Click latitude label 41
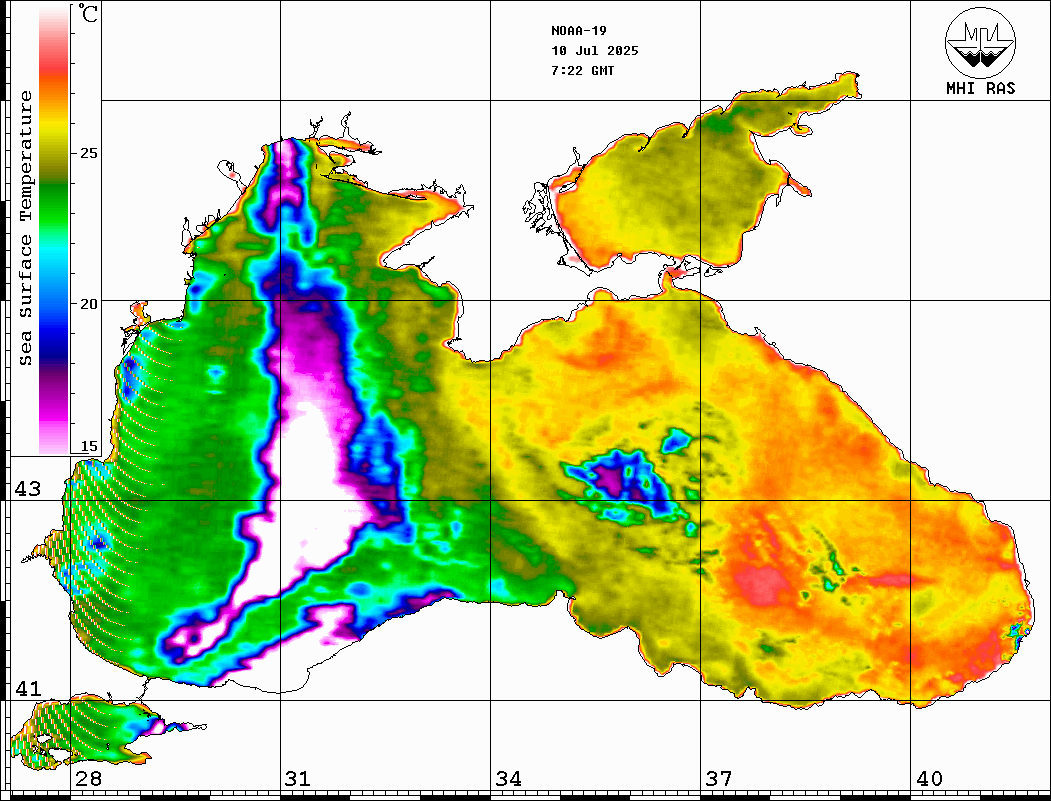The width and height of the screenshot is (1051, 801). pyautogui.click(x=27, y=688)
